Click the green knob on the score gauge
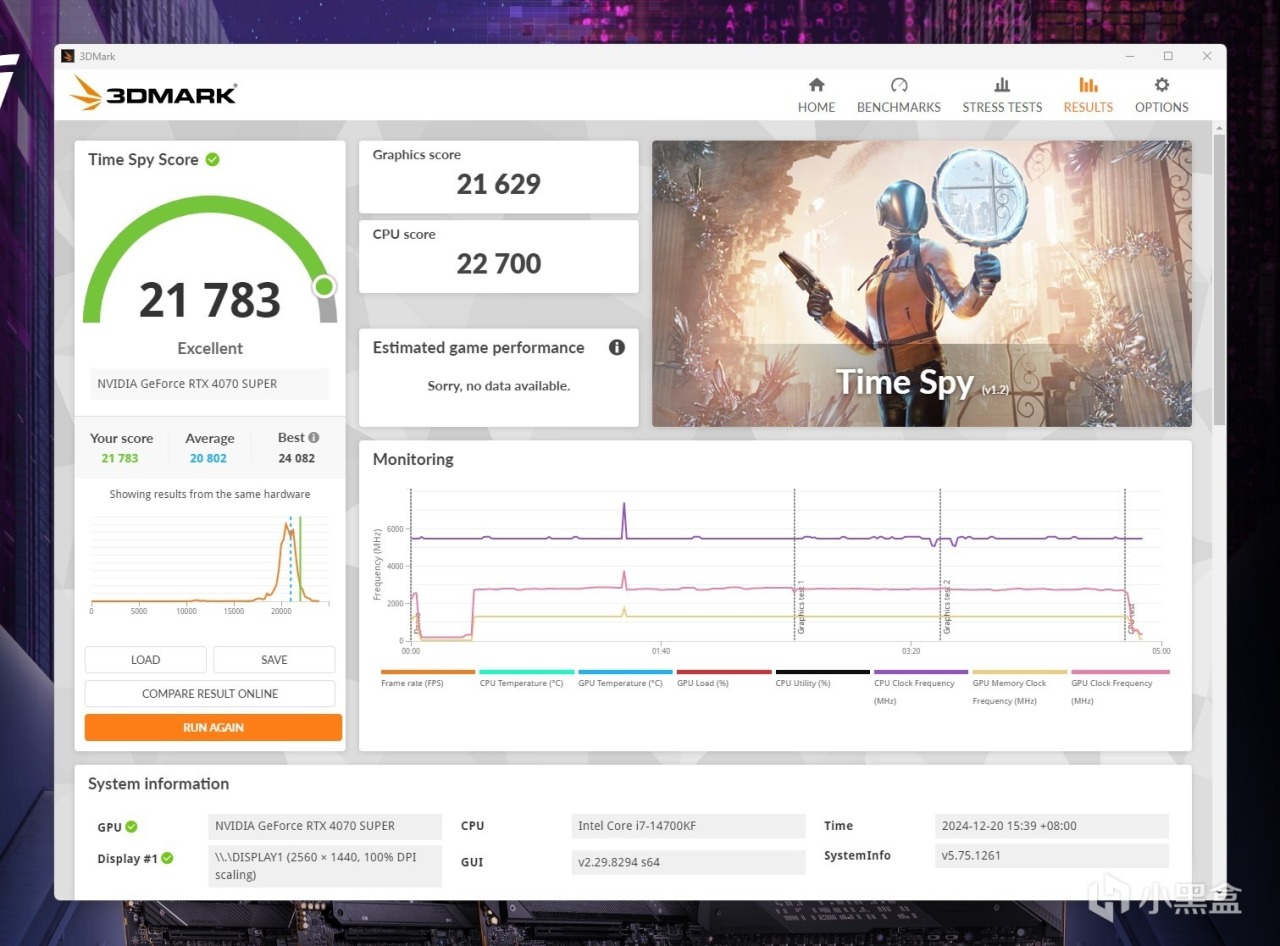Image resolution: width=1280 pixels, height=946 pixels. tap(324, 287)
